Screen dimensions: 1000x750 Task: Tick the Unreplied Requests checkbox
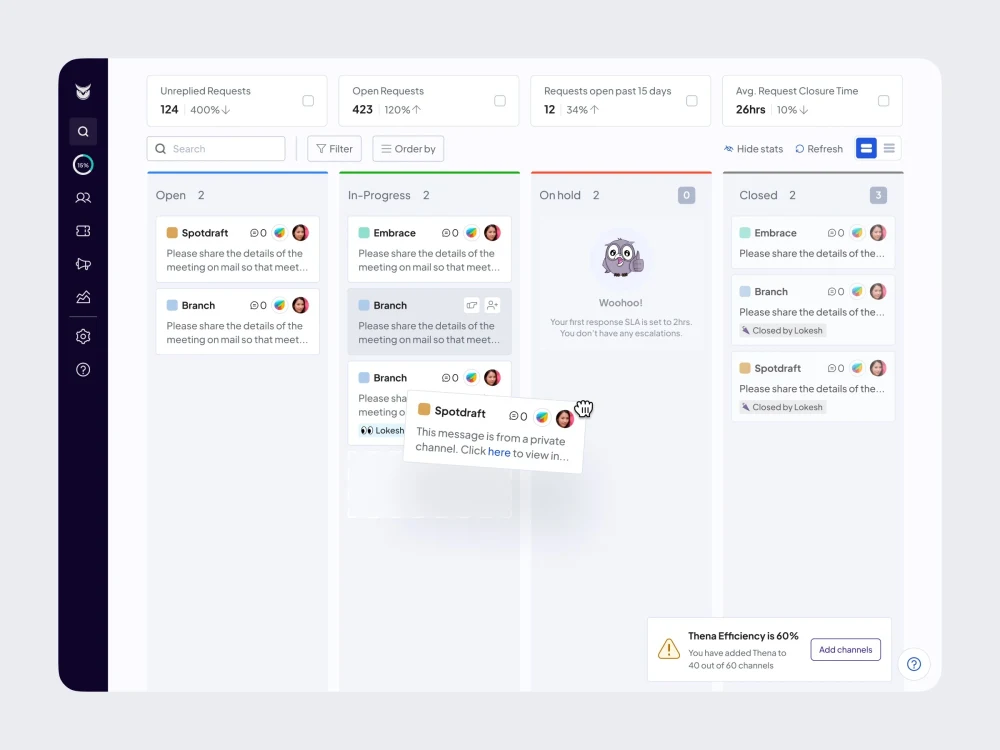click(x=308, y=101)
